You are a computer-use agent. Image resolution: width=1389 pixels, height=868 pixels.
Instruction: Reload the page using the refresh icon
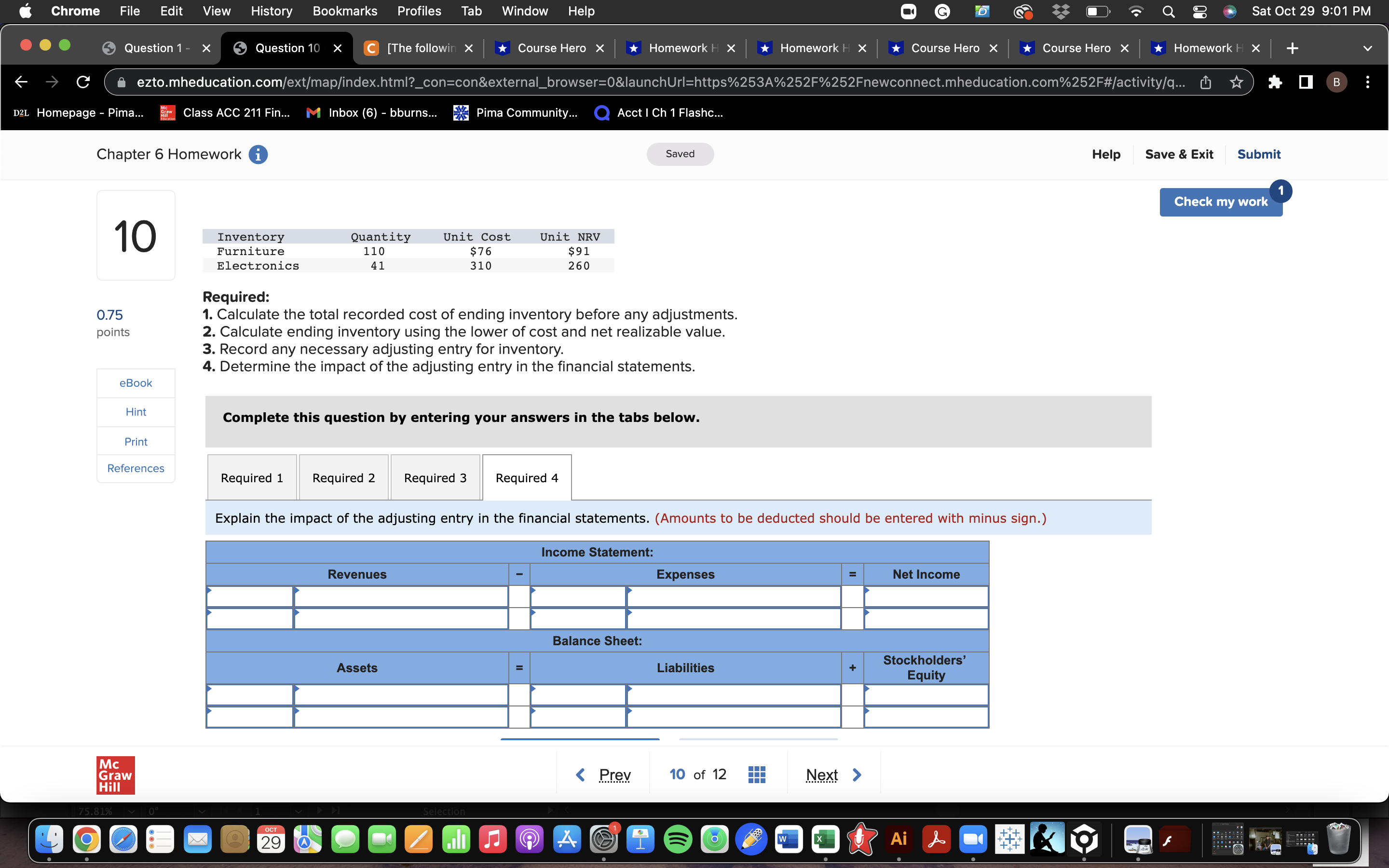coord(82,82)
